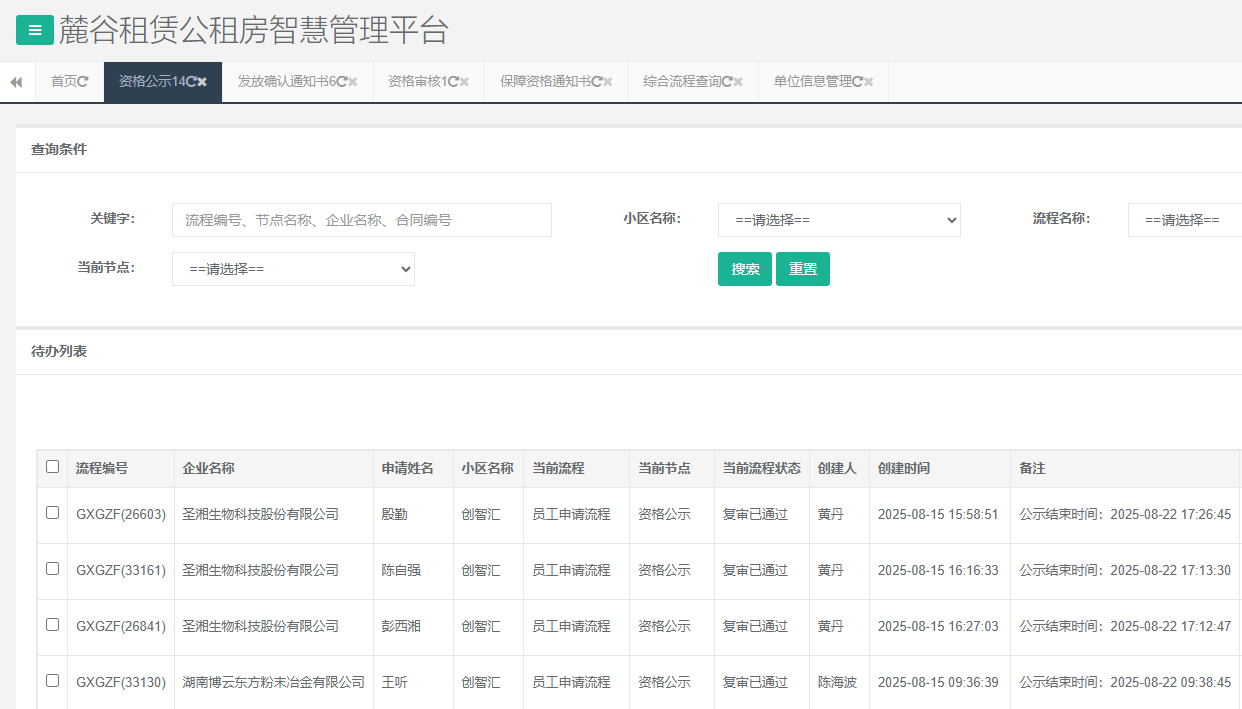Close the 单位信息管理 tab
This screenshot has width=1242, height=709.
pyautogui.click(x=869, y=82)
